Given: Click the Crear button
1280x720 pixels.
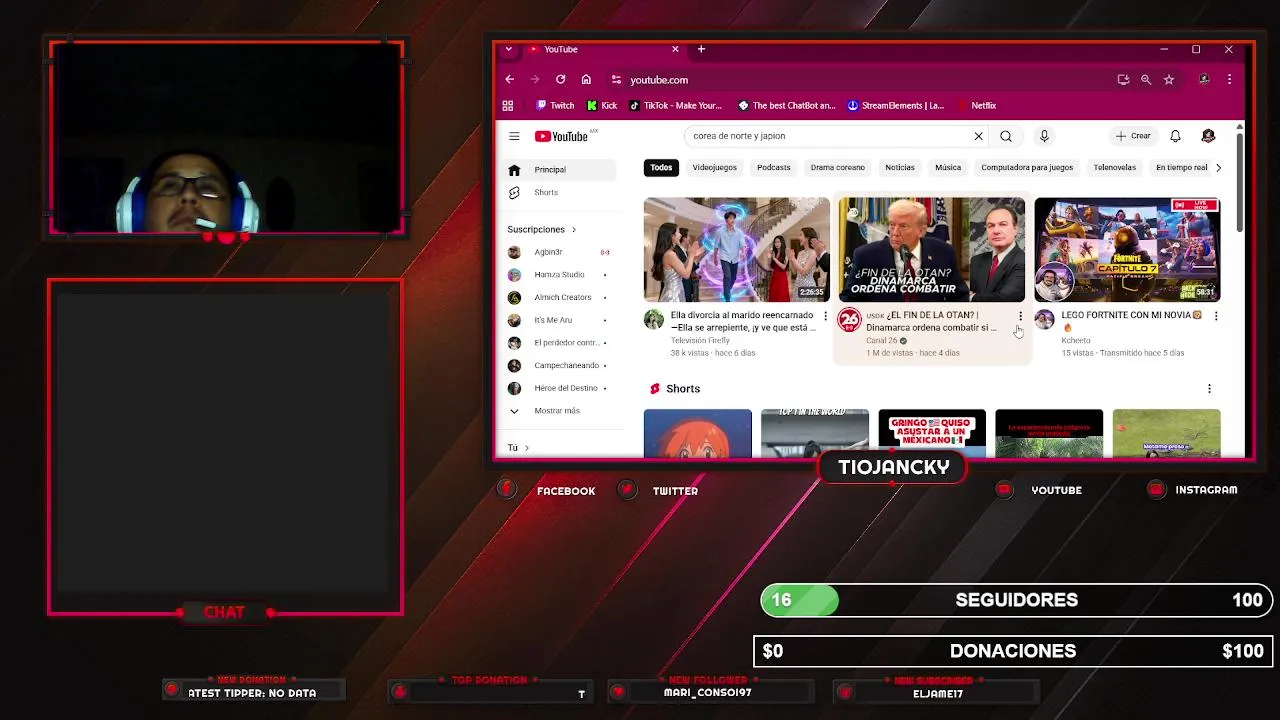Looking at the screenshot, I should click(1134, 136).
